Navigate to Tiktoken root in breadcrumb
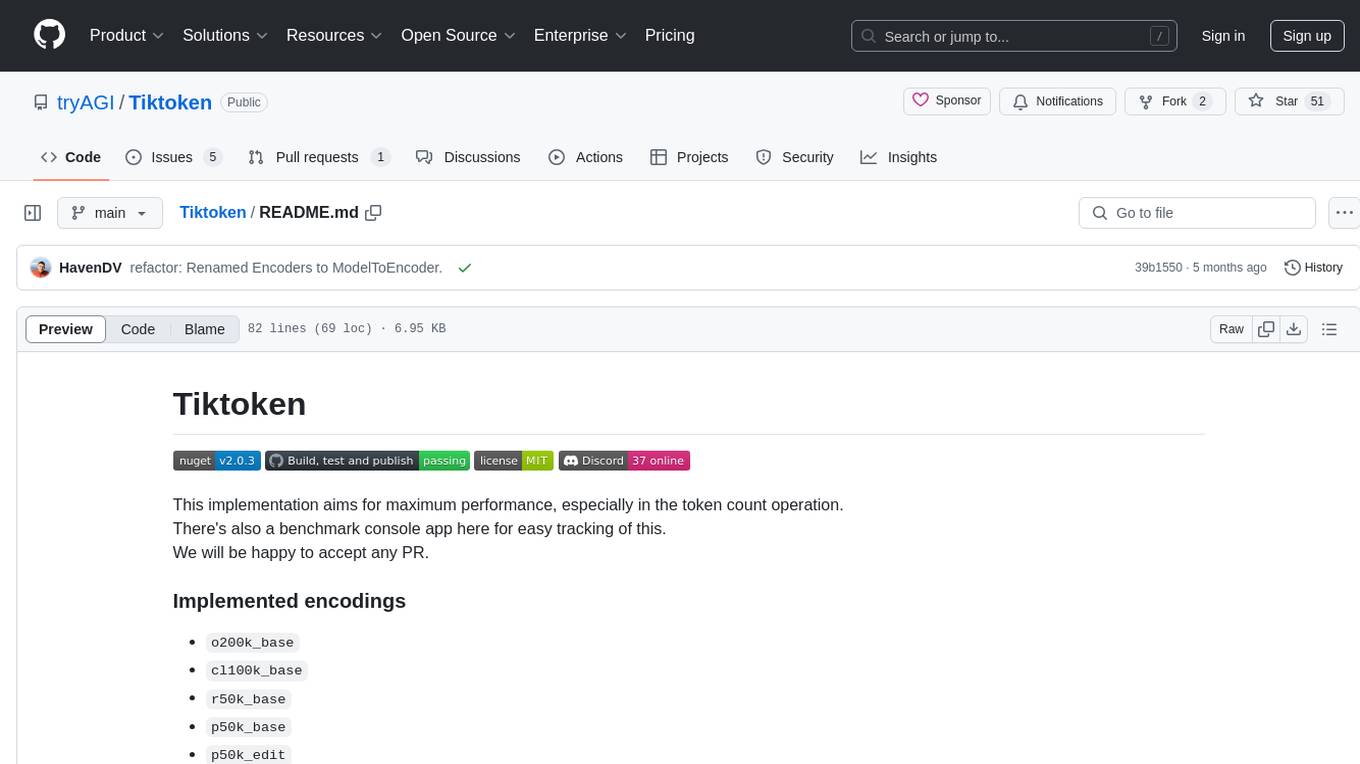 pyautogui.click(x=212, y=212)
